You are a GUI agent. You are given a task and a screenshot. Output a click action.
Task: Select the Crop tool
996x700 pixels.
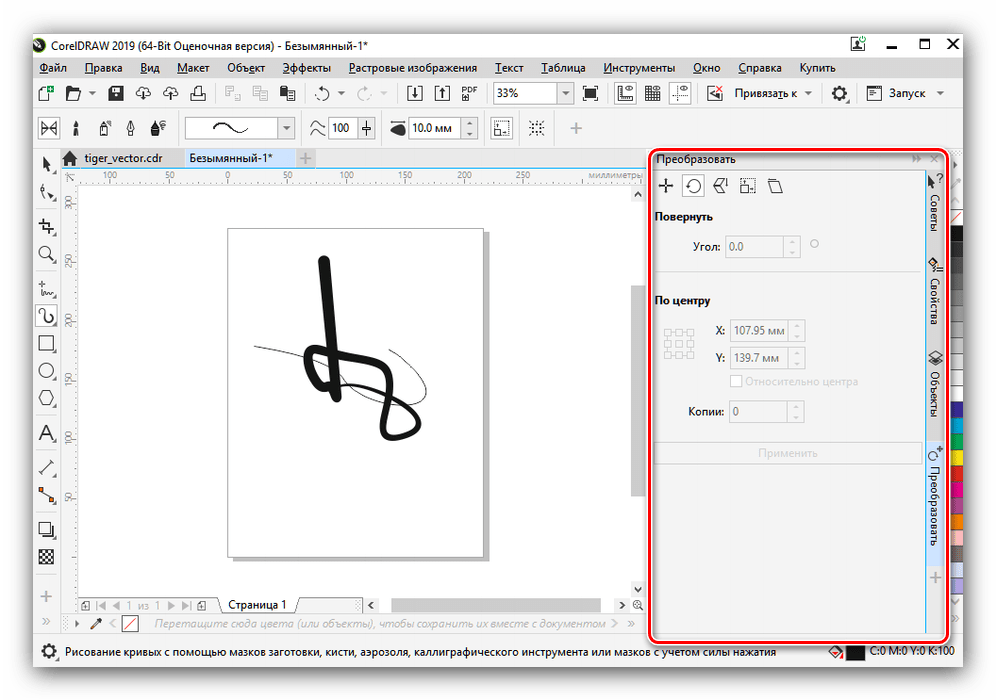[46, 225]
